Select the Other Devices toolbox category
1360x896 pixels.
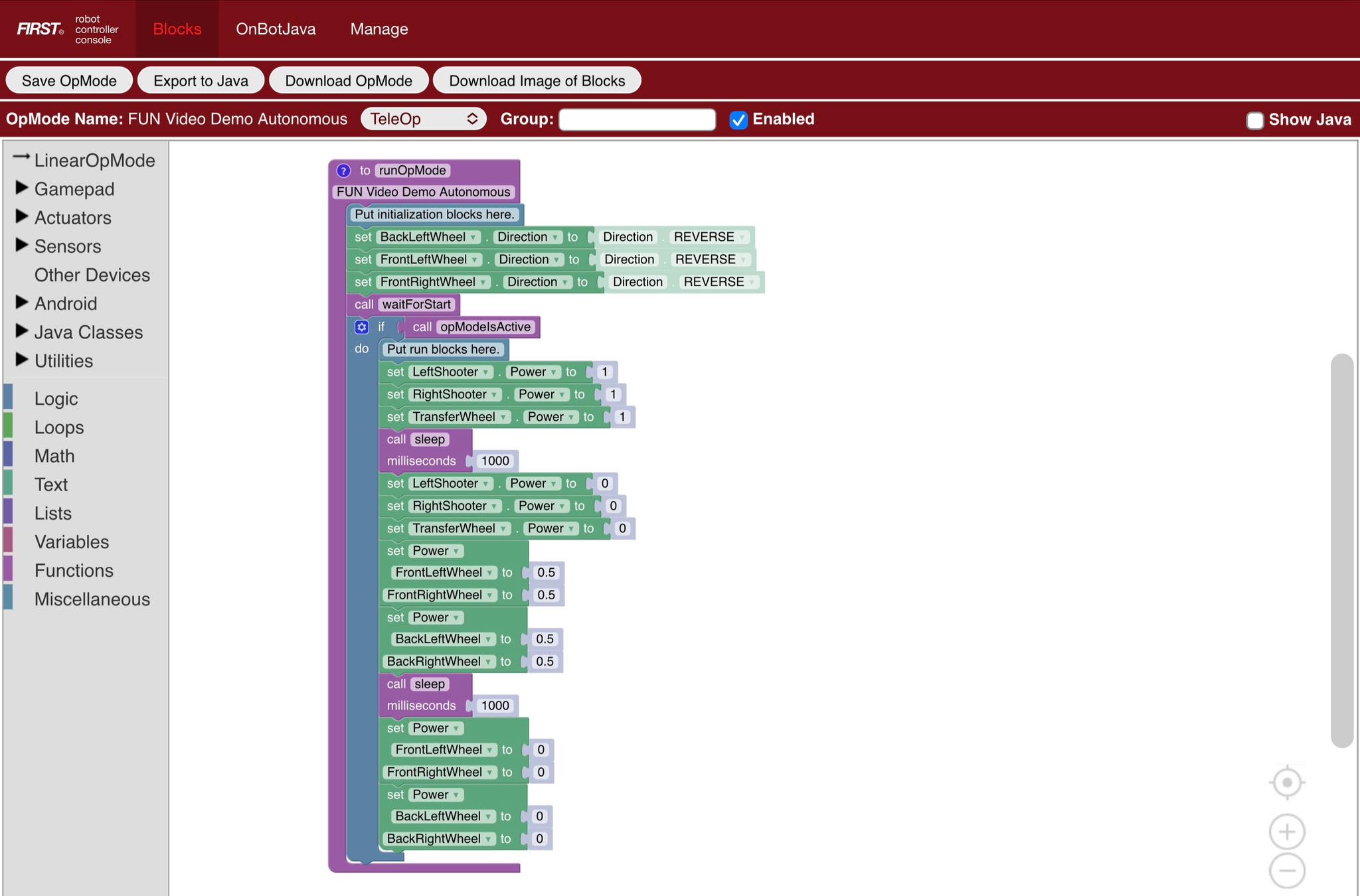pyautogui.click(x=92, y=275)
